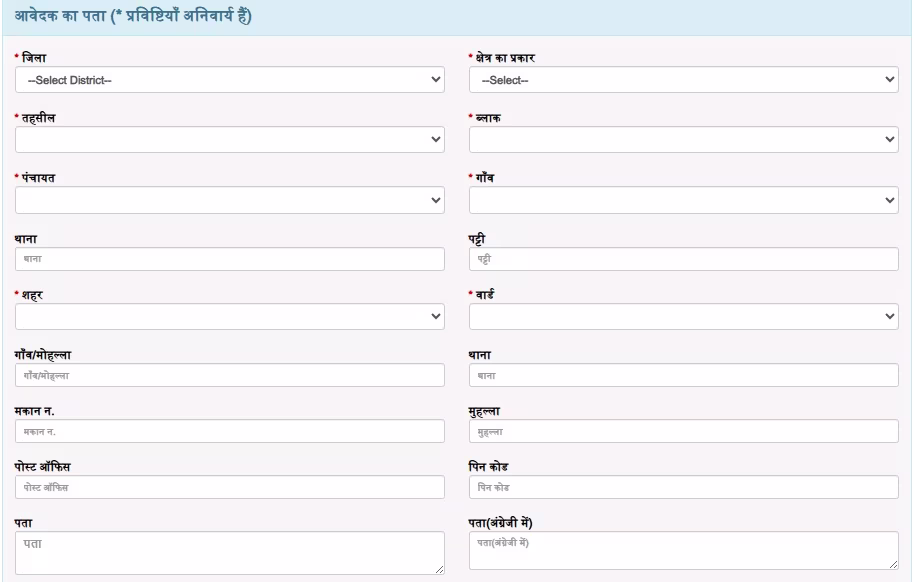
Task: Focus the गाँव/मोहल्ला text field
Action: (230, 375)
